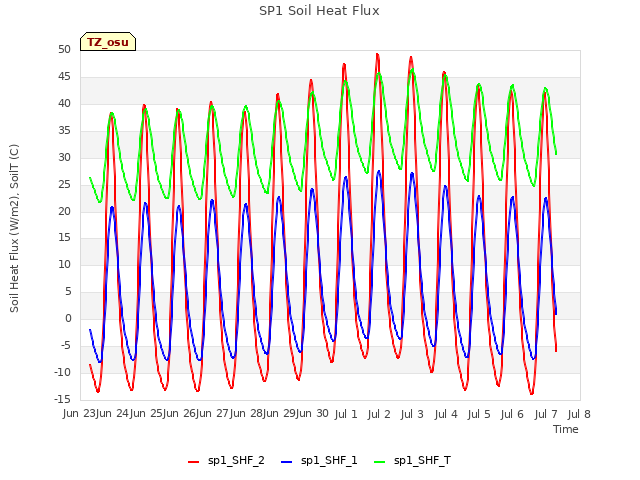The width and height of the screenshot is (640, 480).
Task: Click the y-axis tick label -5
Action: [65, 345]
